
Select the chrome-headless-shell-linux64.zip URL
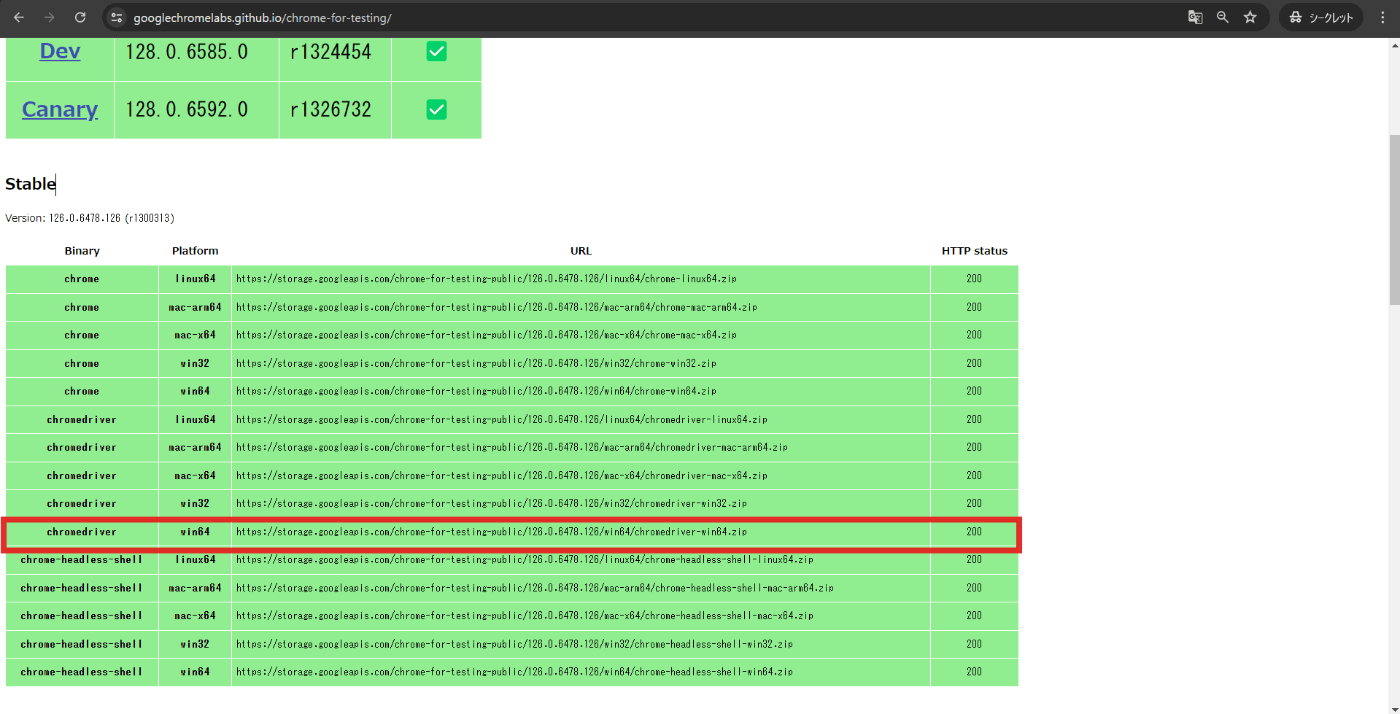(524, 560)
